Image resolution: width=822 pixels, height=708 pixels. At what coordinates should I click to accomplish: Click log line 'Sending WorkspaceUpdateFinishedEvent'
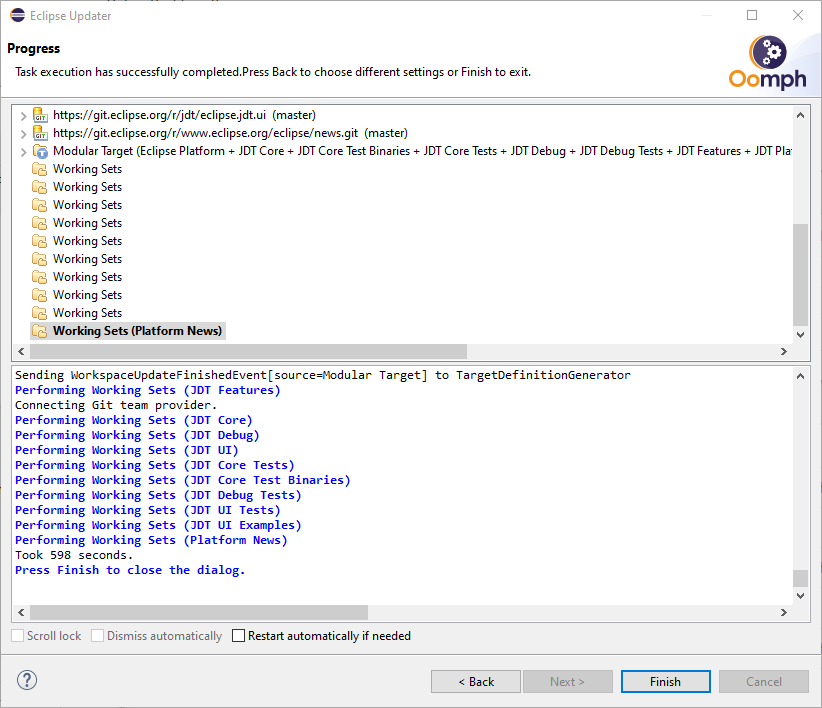click(x=323, y=375)
